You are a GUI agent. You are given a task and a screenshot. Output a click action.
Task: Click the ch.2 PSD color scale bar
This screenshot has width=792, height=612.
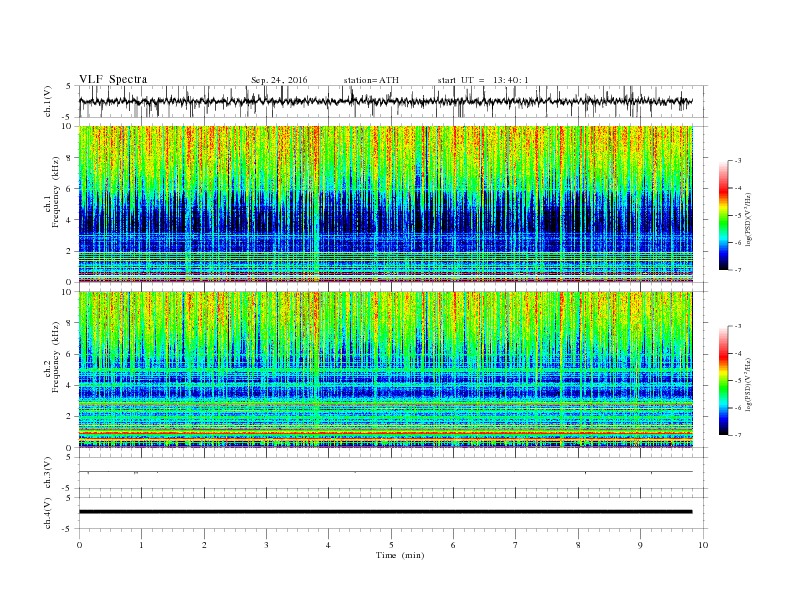(x=723, y=381)
